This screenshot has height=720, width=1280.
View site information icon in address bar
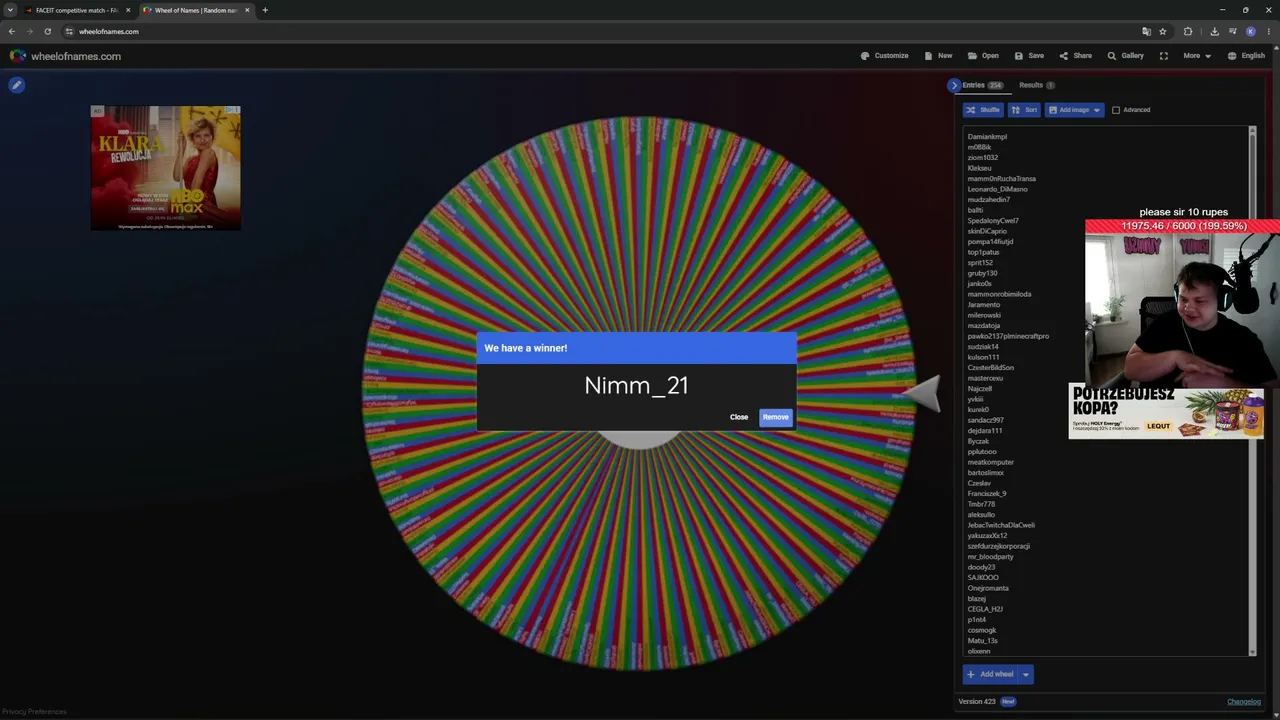click(69, 31)
